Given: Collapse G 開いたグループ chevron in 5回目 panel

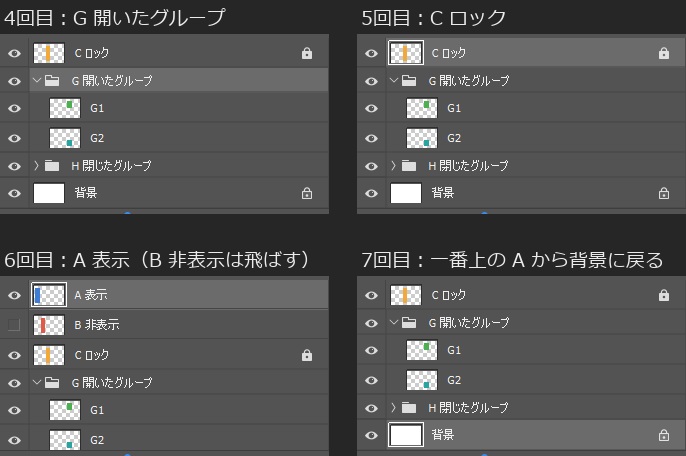Looking at the screenshot, I should pos(394,80).
